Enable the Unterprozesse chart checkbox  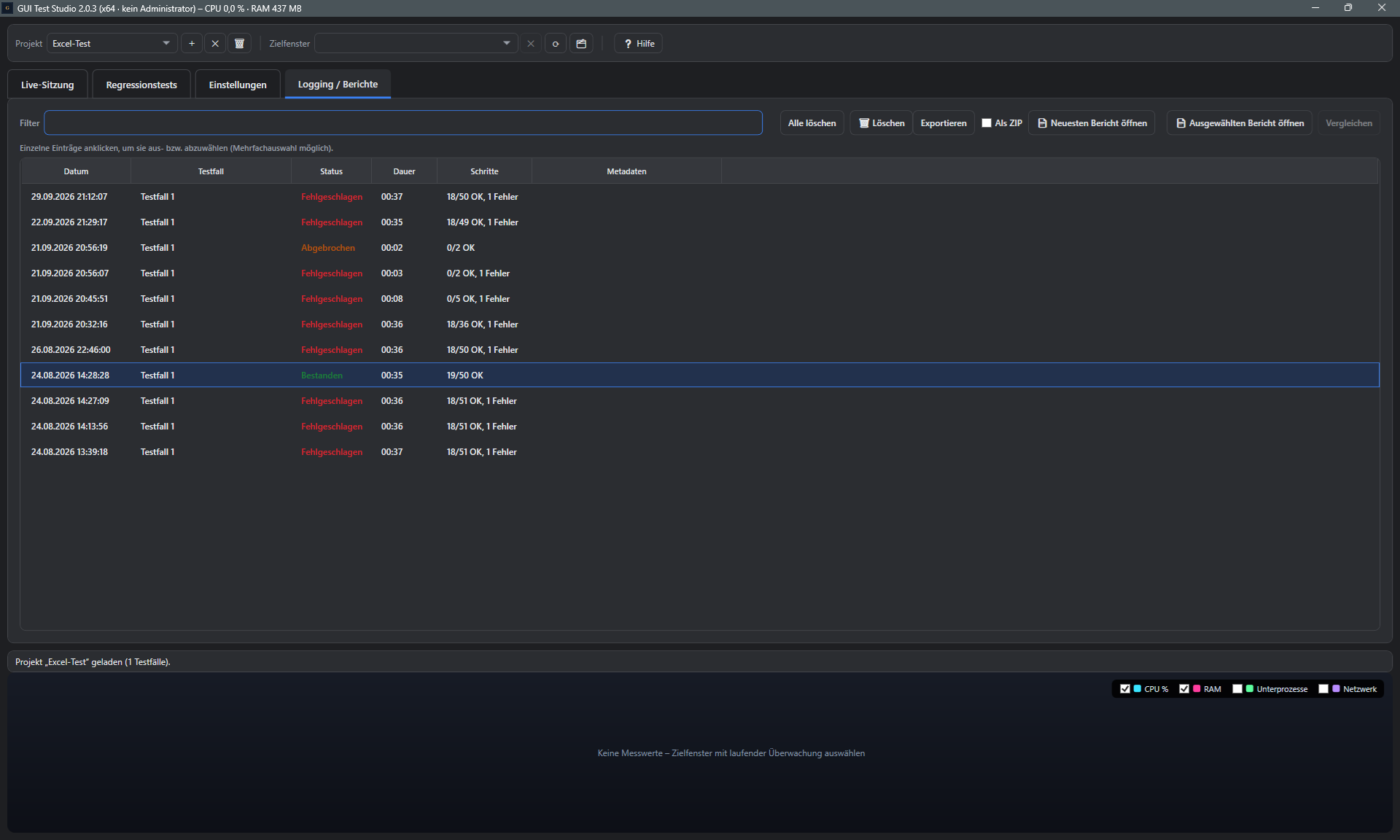click(1237, 689)
